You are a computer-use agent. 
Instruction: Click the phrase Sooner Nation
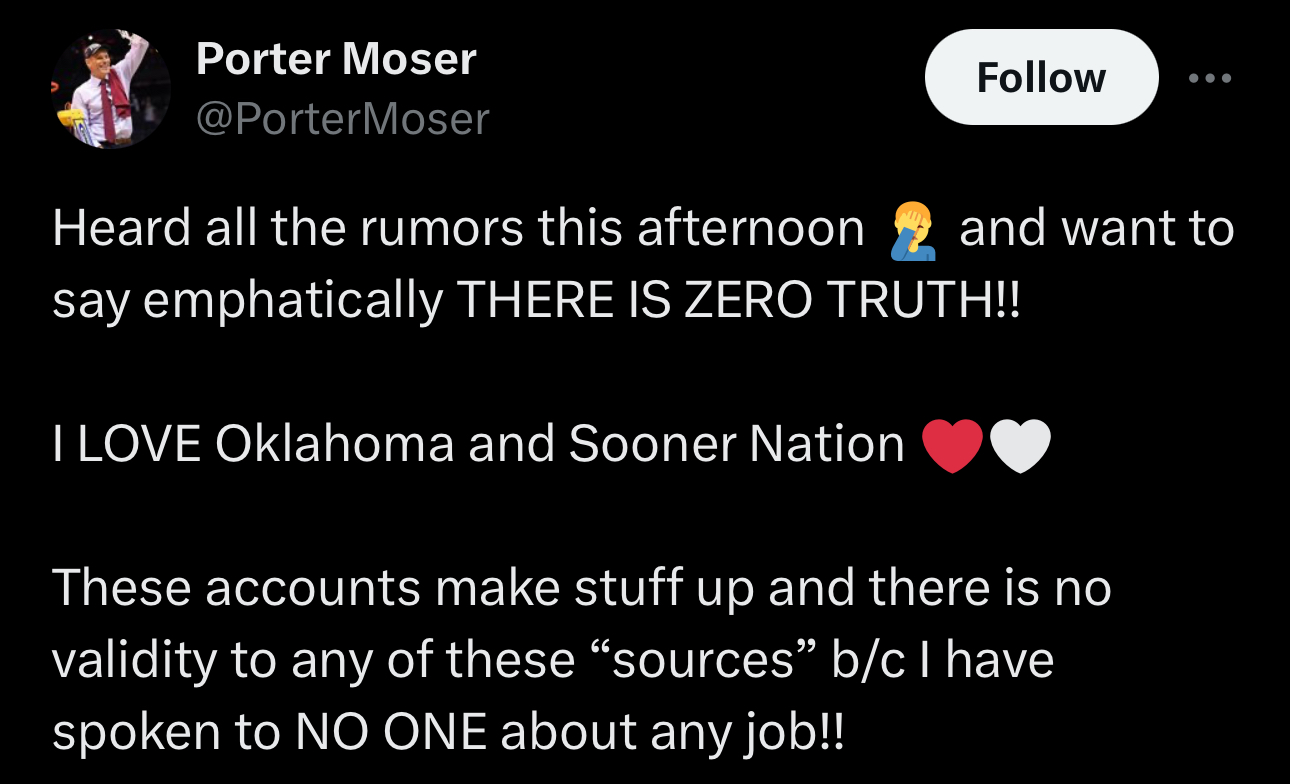[x=736, y=445]
